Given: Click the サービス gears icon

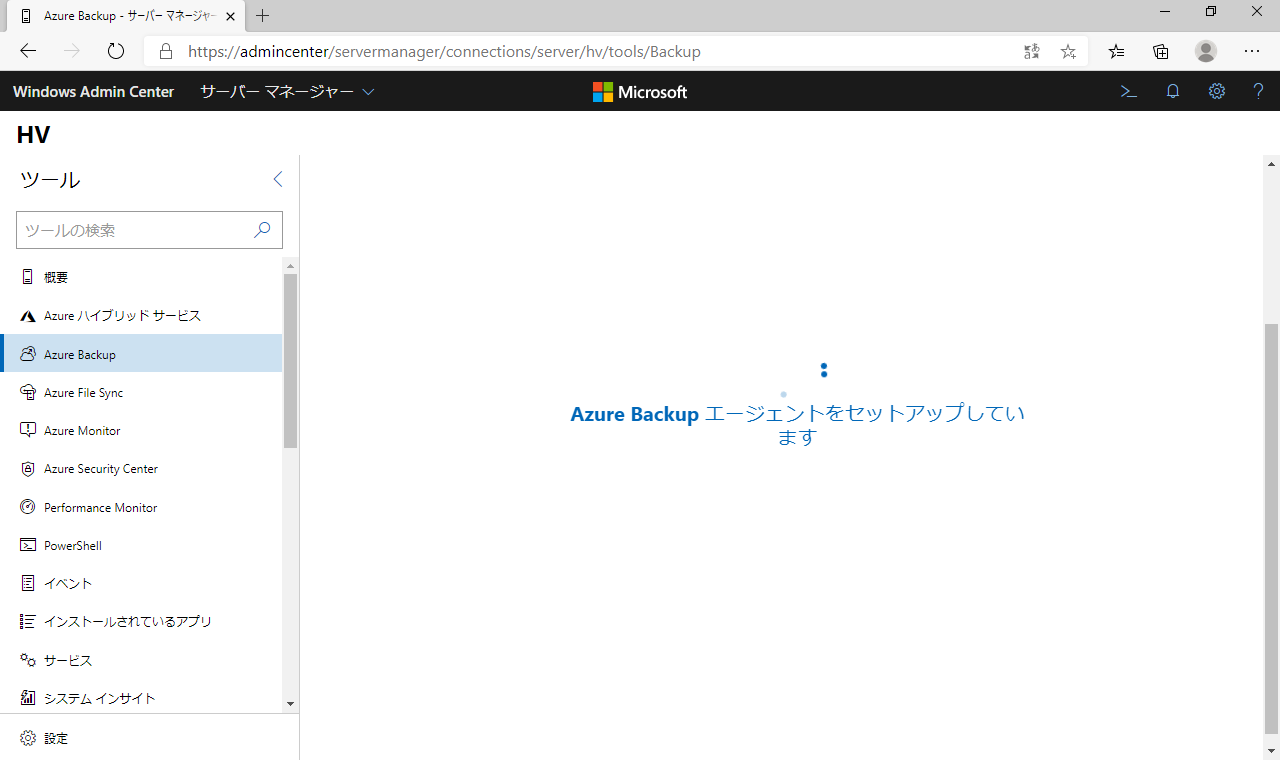Looking at the screenshot, I should pyautogui.click(x=27, y=660).
